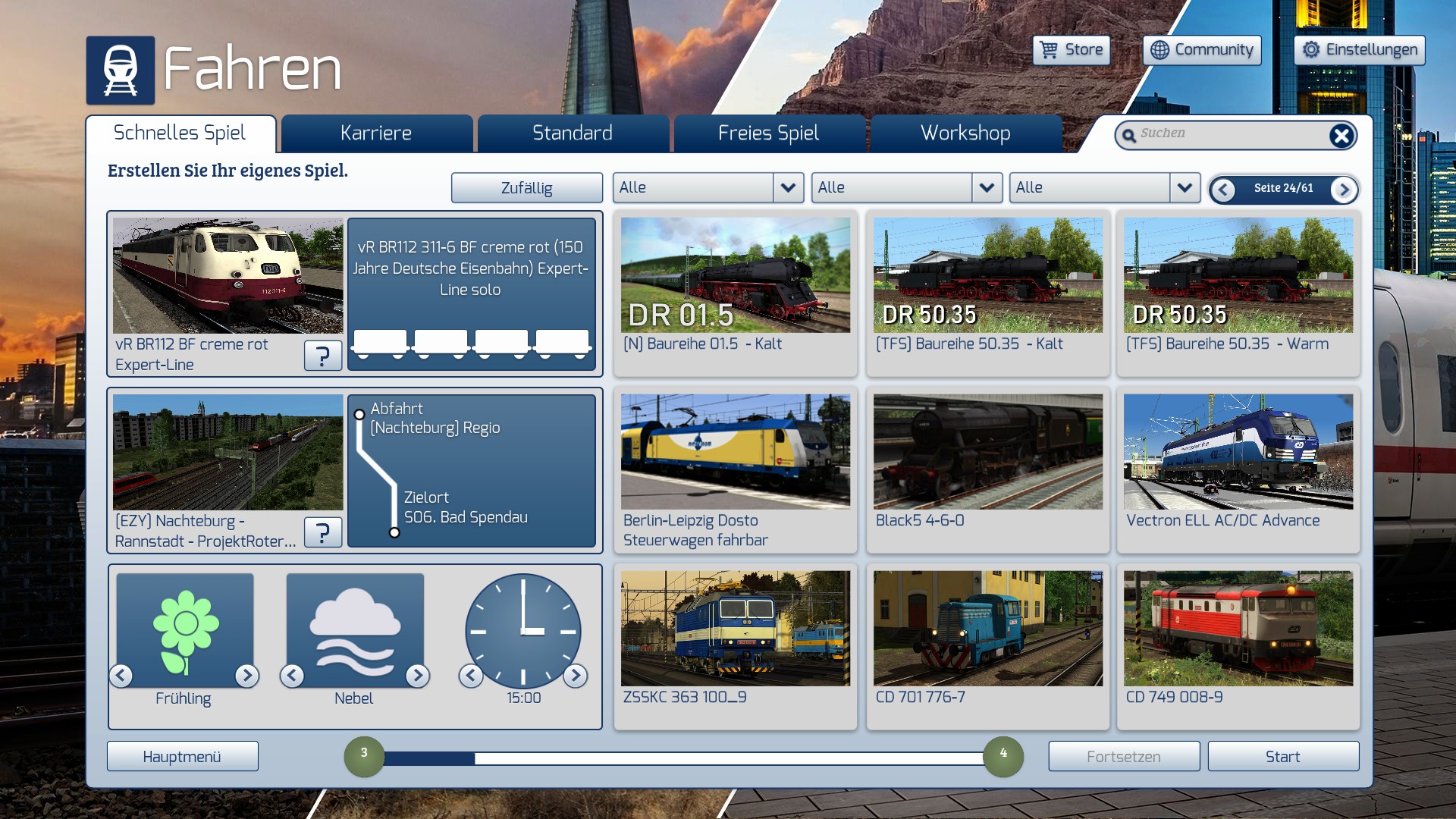Select the Vectron ELL AC/DC Advance thumbnail
Image resolution: width=1456 pixels, height=819 pixels.
pos(1238,452)
